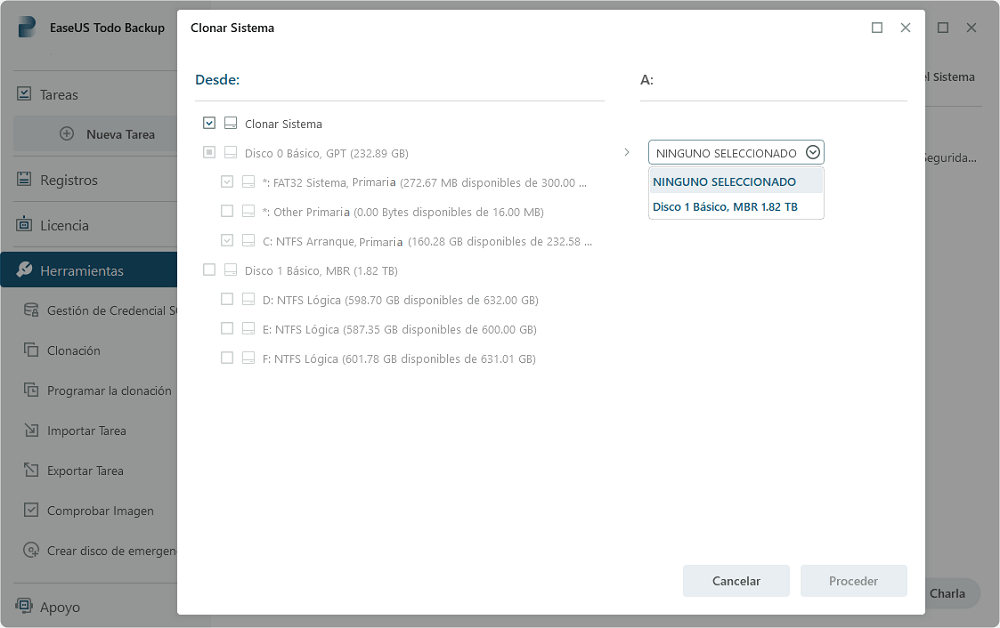Viewport: 1000px width, 628px height.
Task: Check the F: NTFS Lógica partition checkbox
Action: pos(227,358)
